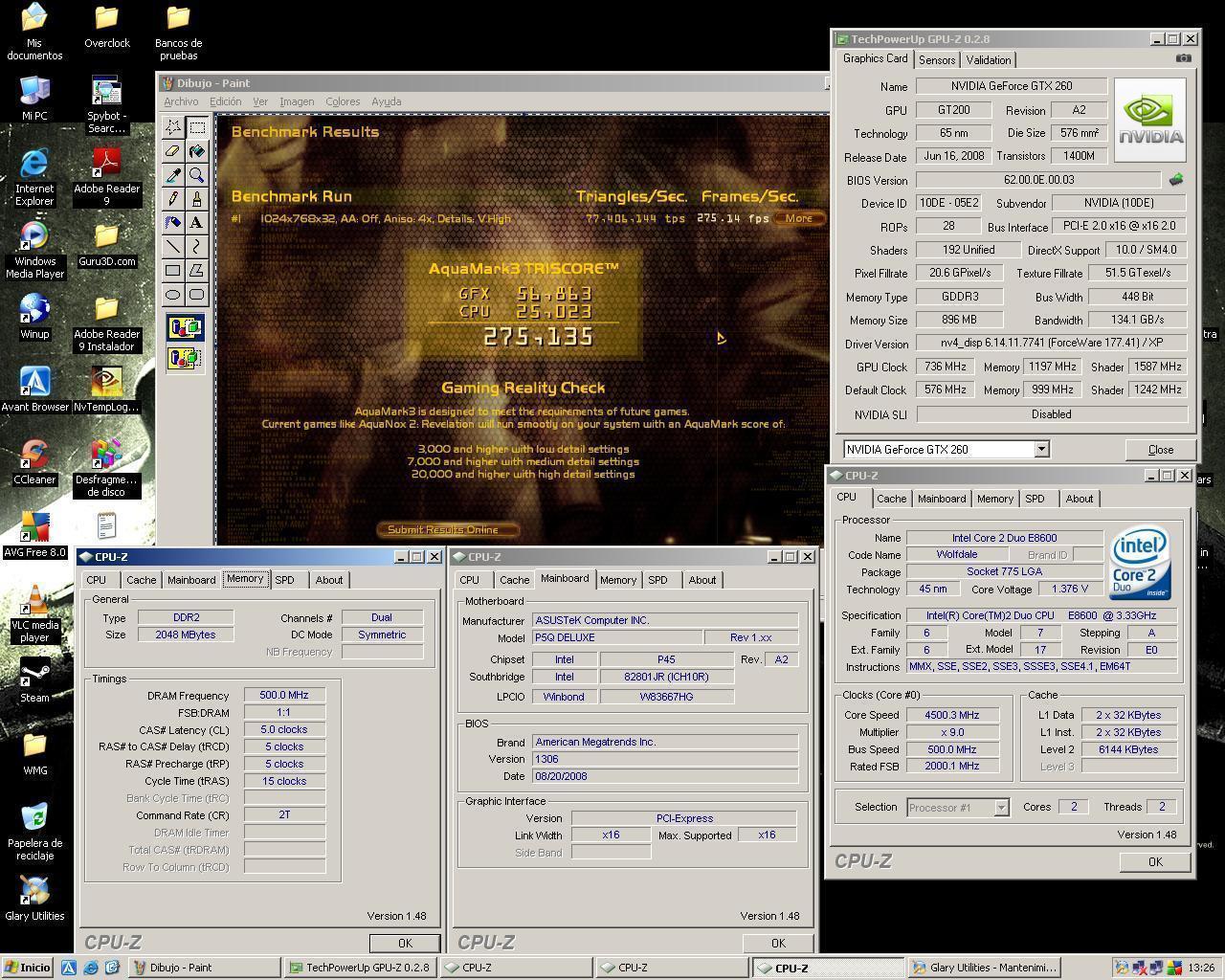Screen dimensions: 1225x980
Task: Click the Close button in GPU-Z
Action: point(1161,450)
